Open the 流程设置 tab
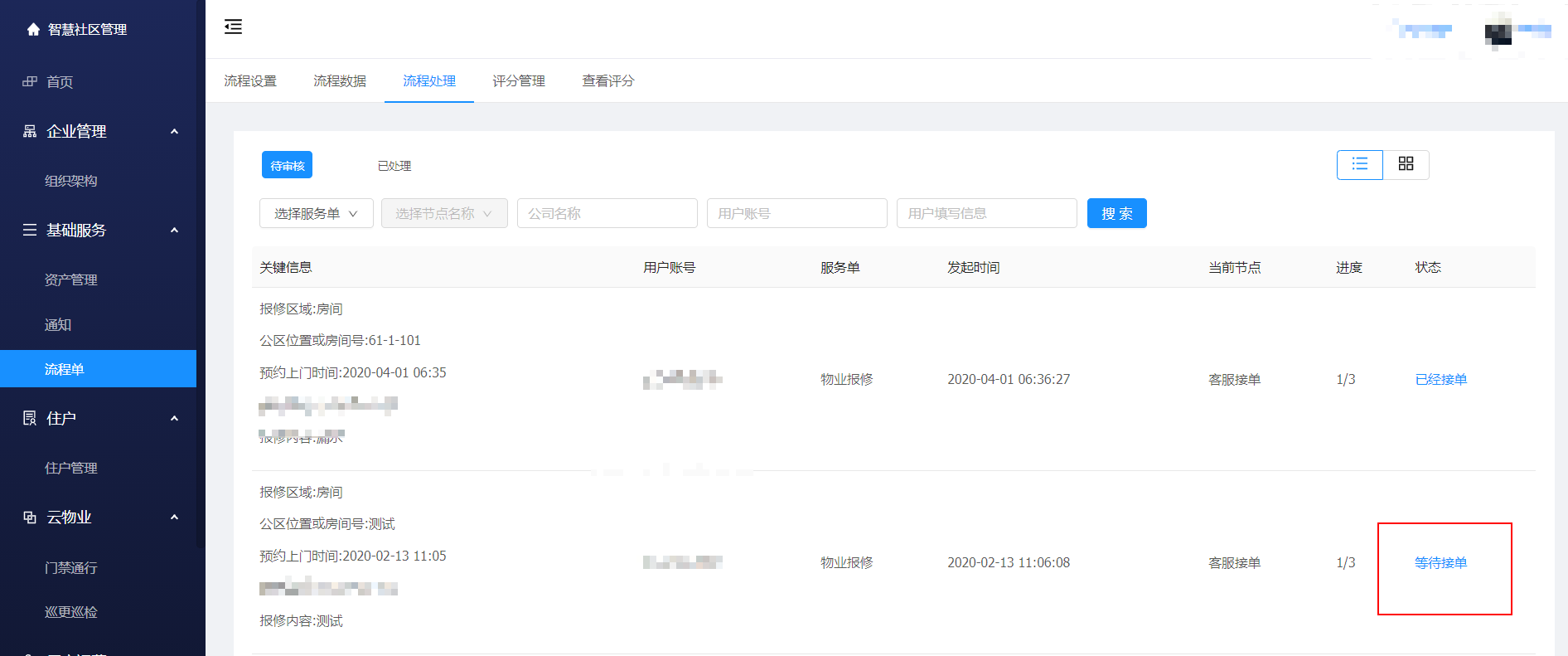The width and height of the screenshot is (1568, 656). tap(250, 81)
